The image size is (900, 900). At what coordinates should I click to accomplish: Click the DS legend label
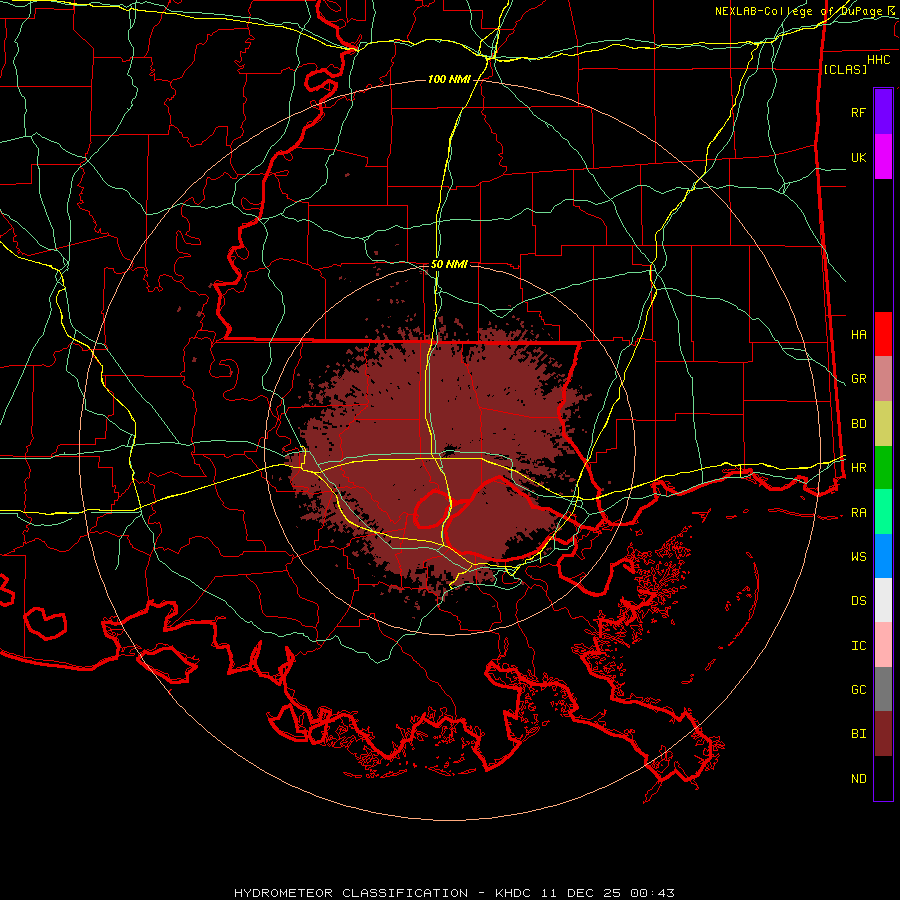pos(858,601)
